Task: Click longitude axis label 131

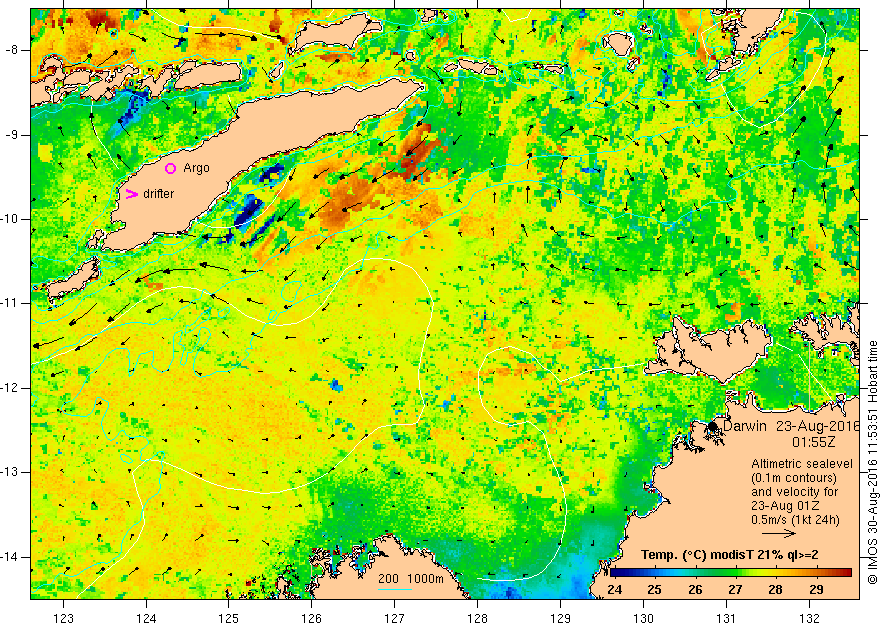Action: click(726, 619)
